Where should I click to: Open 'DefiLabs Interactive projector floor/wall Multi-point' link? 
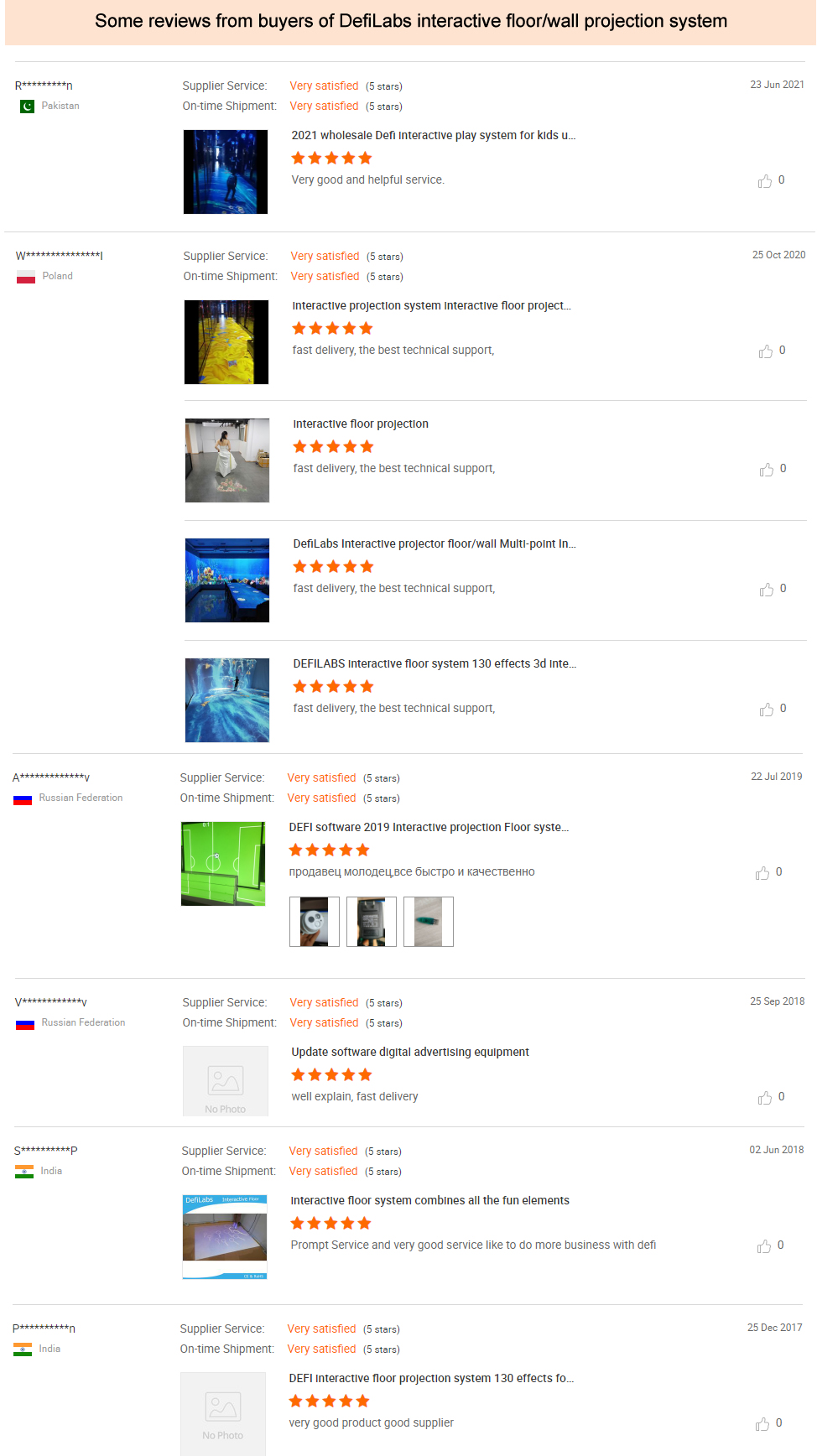[x=435, y=543]
